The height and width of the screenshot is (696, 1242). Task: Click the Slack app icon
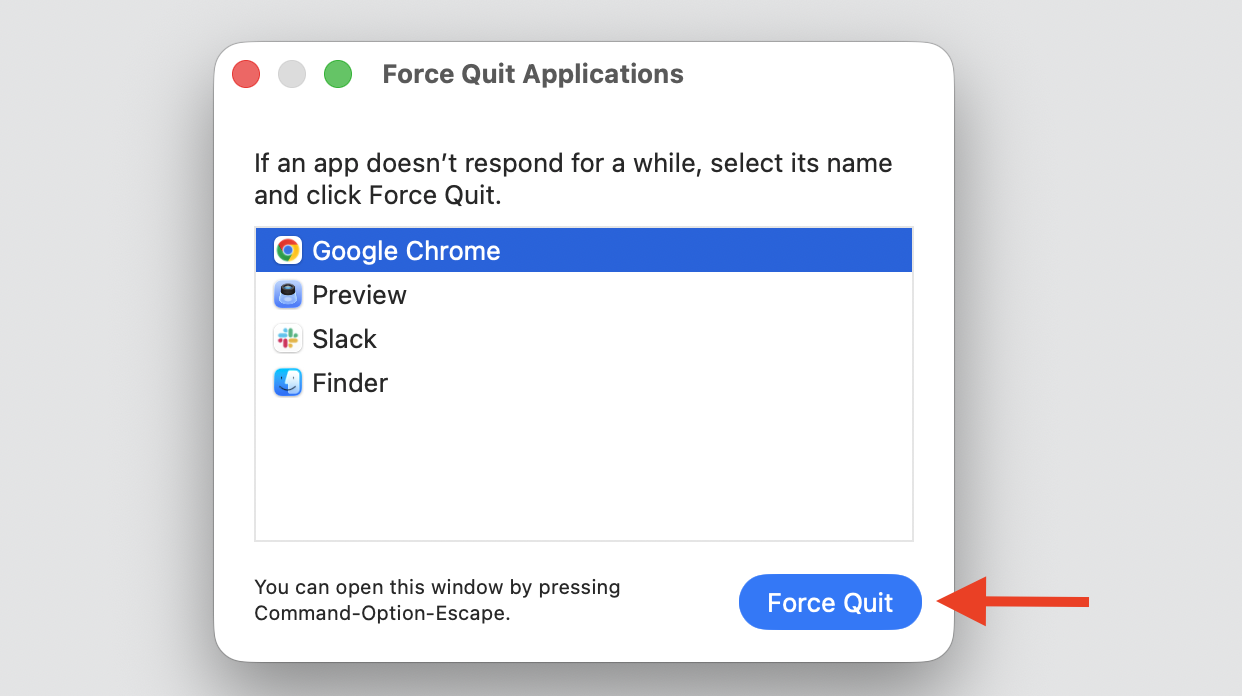tap(288, 338)
